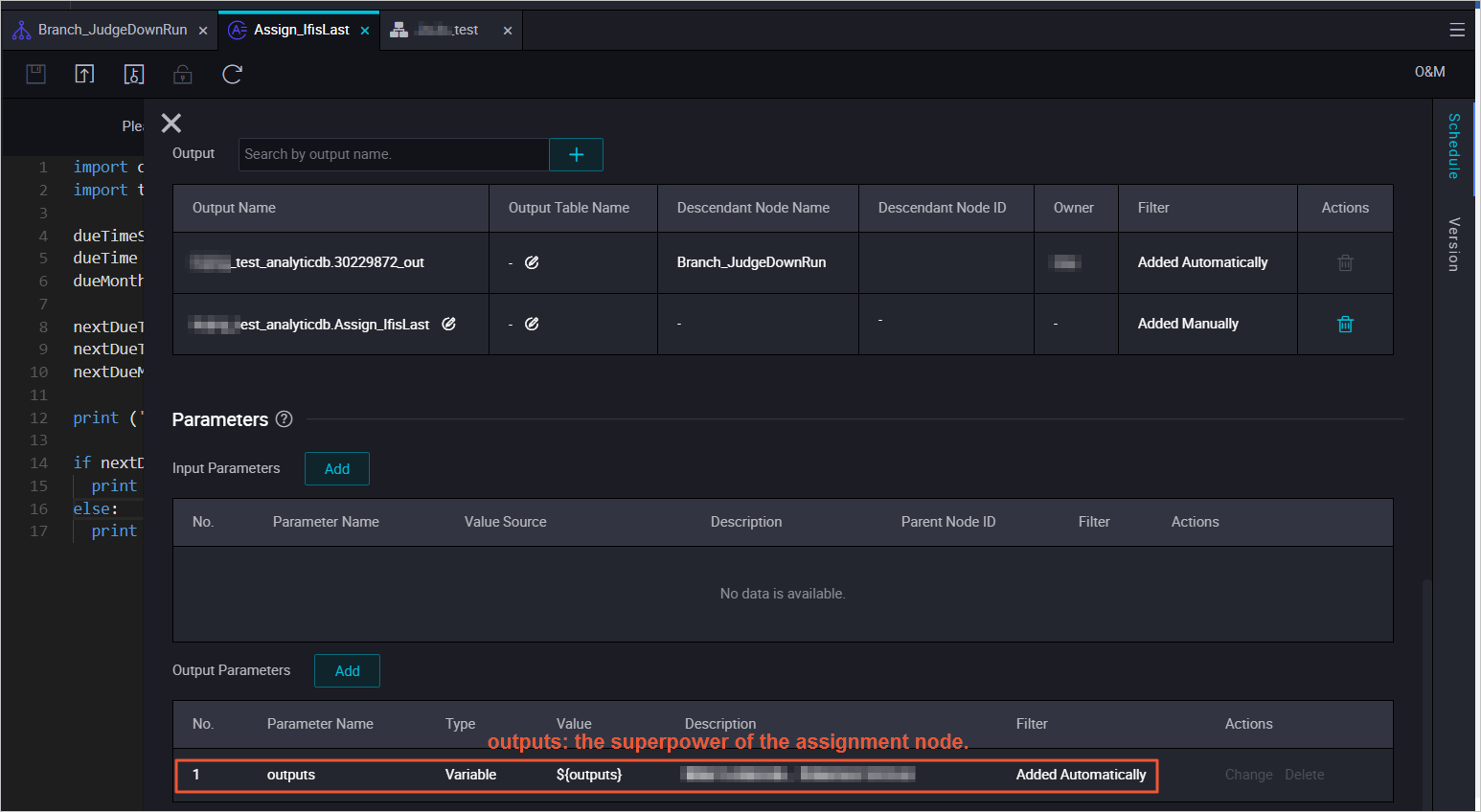Click Output Name column header
This screenshot has height=812, width=1481.
pos(234,208)
